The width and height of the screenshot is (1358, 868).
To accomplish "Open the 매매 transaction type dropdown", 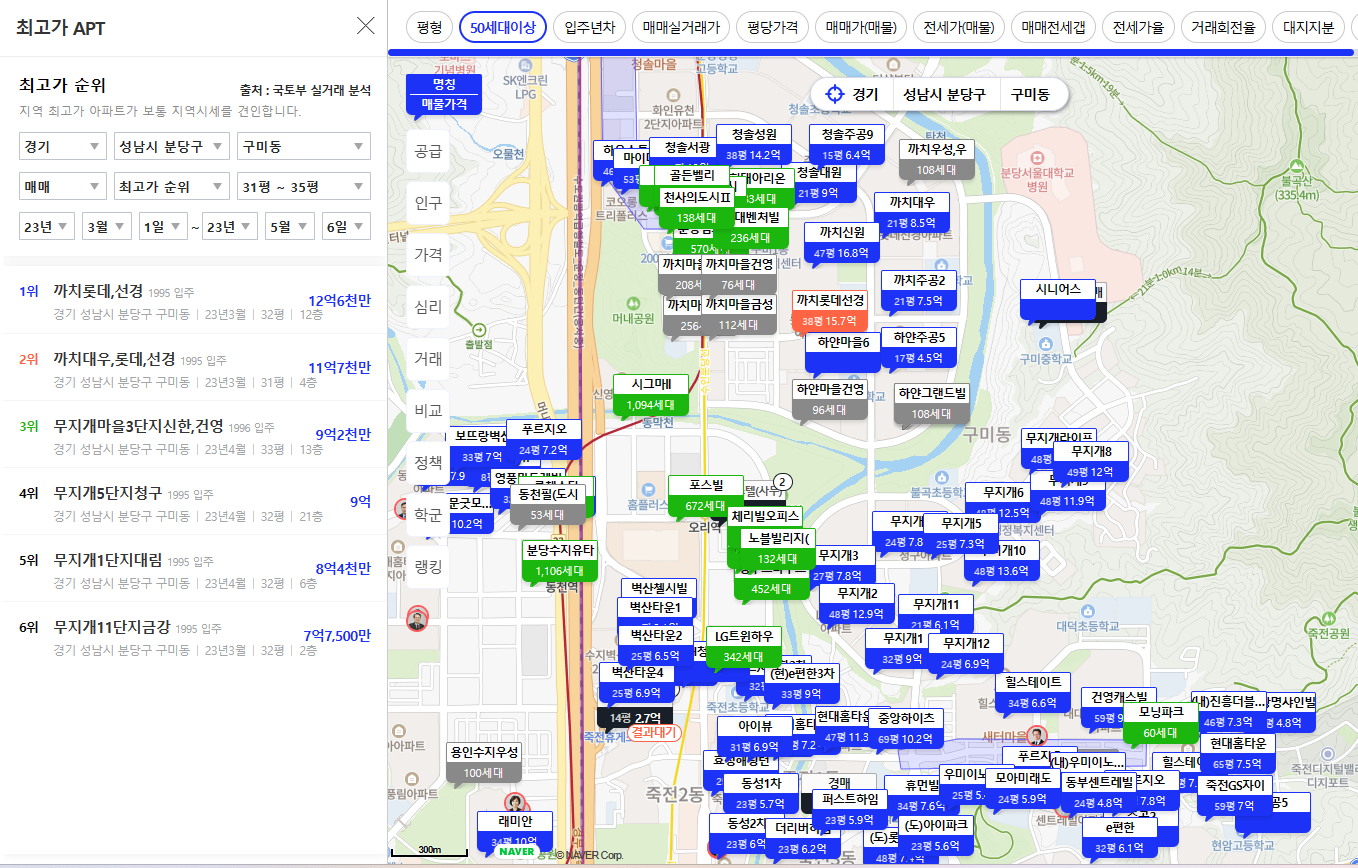I will tap(63, 186).
